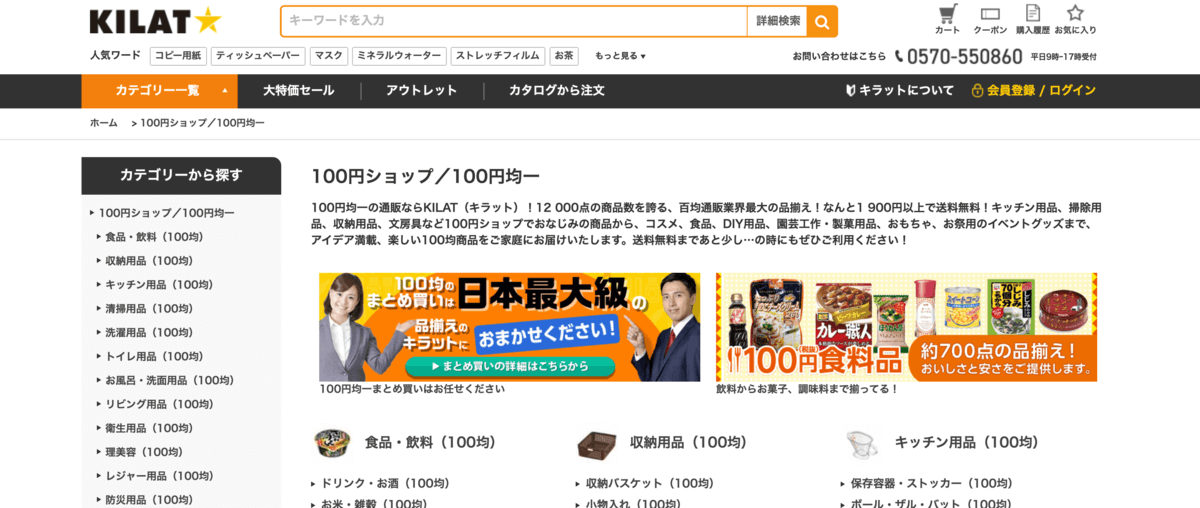
Task: Open the 大特価セール menu item
Action: pyautogui.click(x=299, y=91)
